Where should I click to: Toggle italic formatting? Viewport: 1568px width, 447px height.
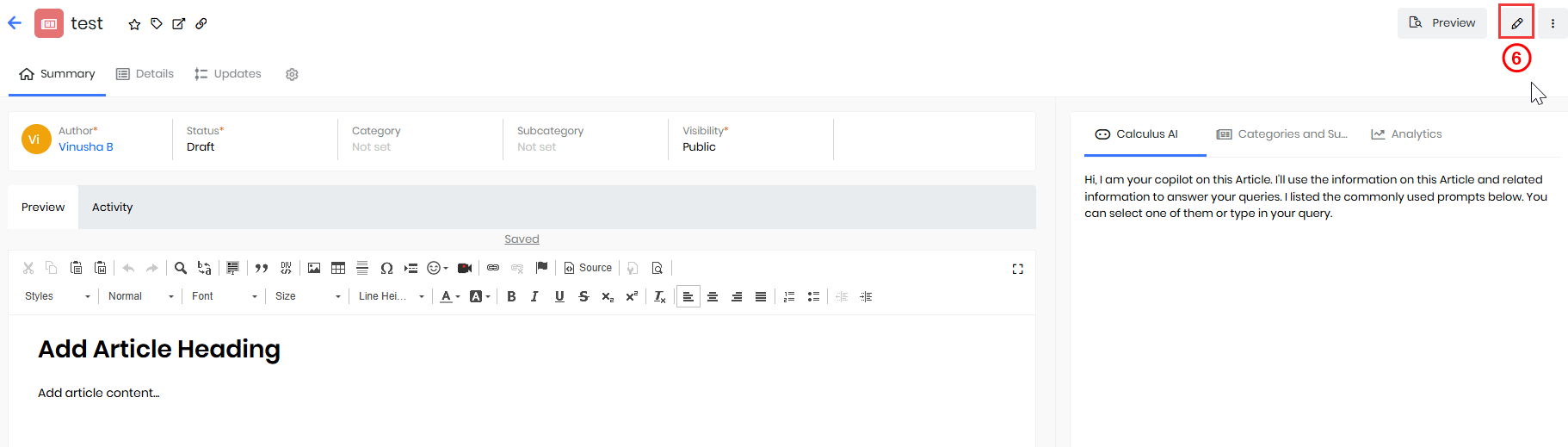click(534, 297)
